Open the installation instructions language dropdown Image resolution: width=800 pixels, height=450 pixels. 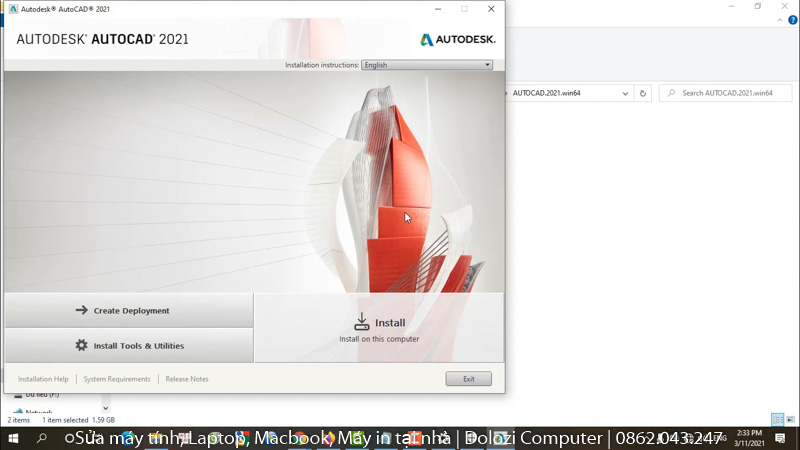[x=427, y=65]
